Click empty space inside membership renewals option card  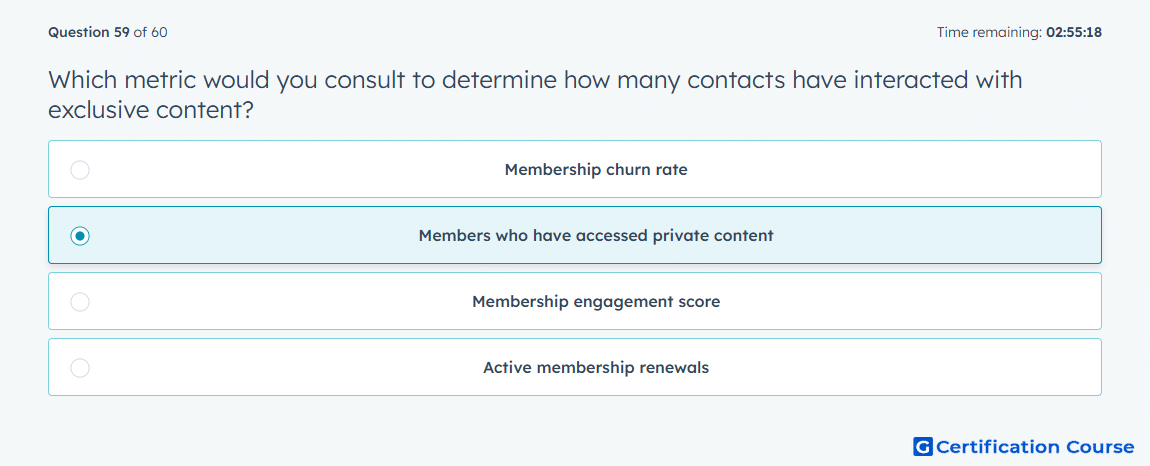tap(917, 368)
